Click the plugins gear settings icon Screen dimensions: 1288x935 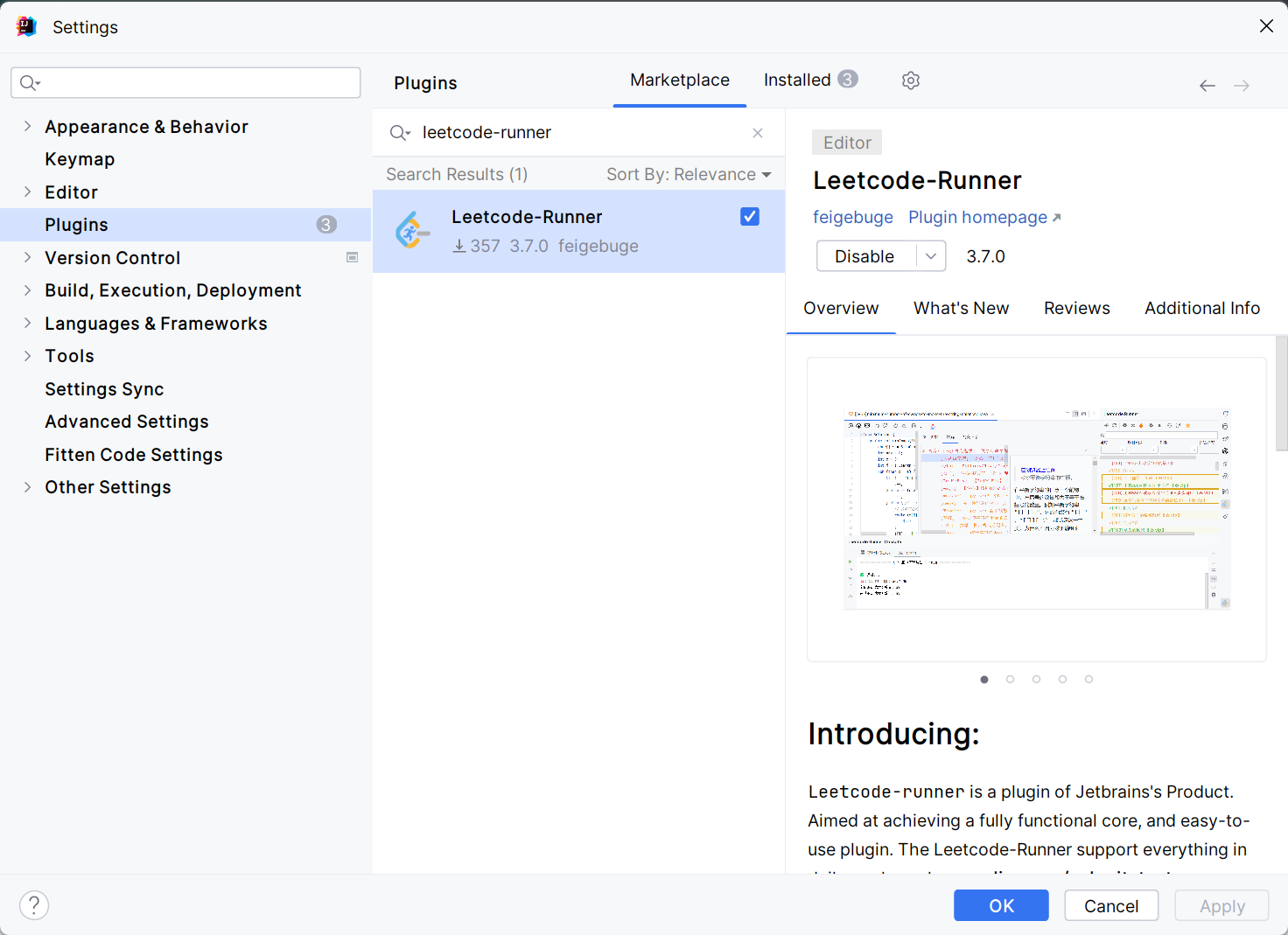coord(911,80)
